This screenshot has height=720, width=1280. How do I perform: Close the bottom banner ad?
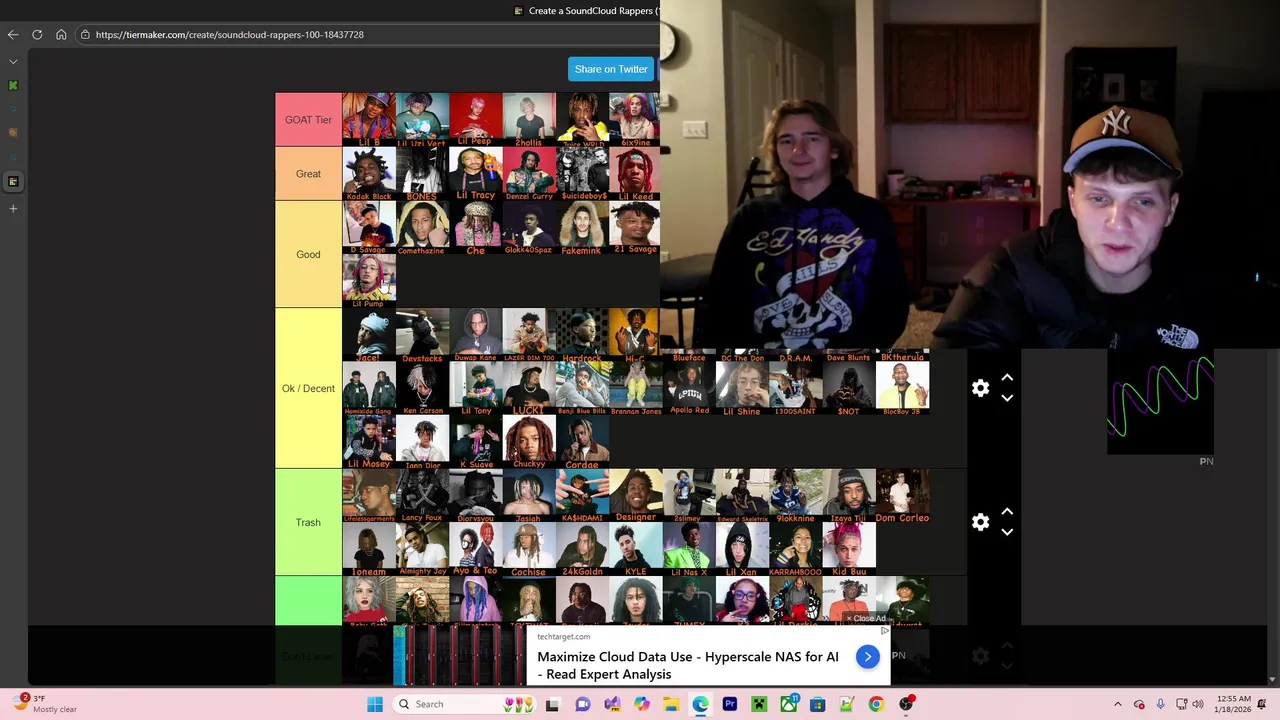pyautogui.click(x=866, y=618)
